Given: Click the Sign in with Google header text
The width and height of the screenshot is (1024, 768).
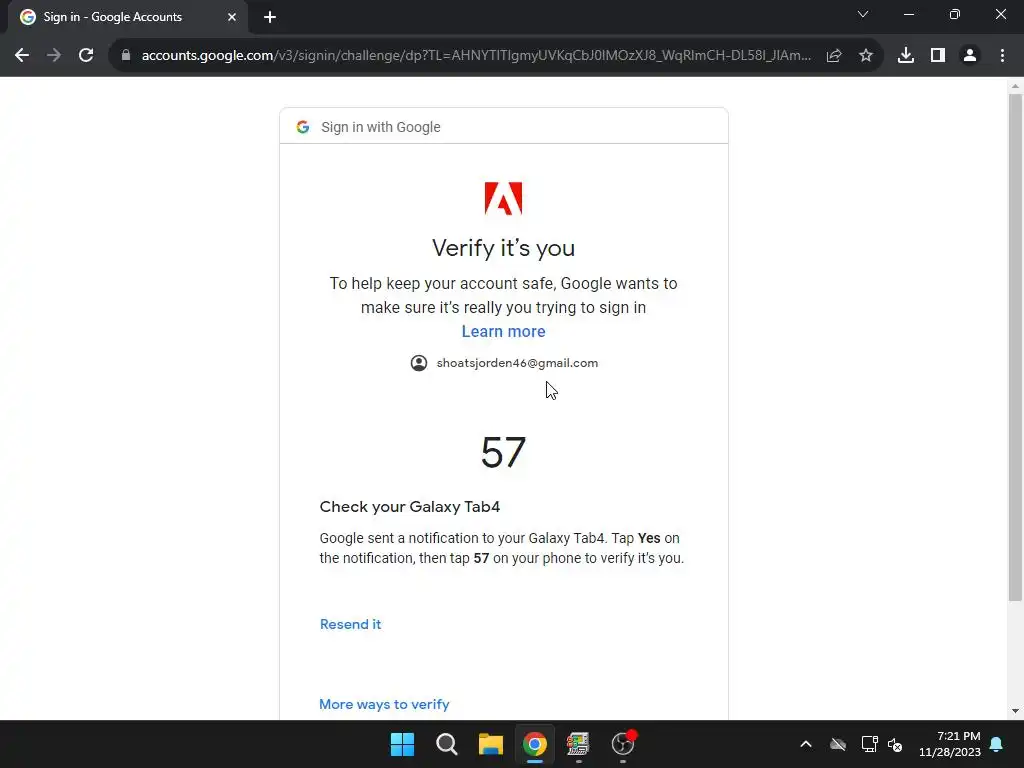Looking at the screenshot, I should pyautogui.click(x=381, y=127).
